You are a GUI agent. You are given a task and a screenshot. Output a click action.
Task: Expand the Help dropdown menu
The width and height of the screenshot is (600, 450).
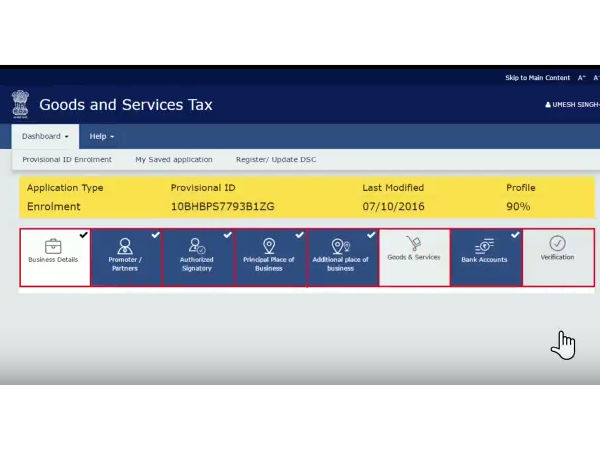pos(101,136)
